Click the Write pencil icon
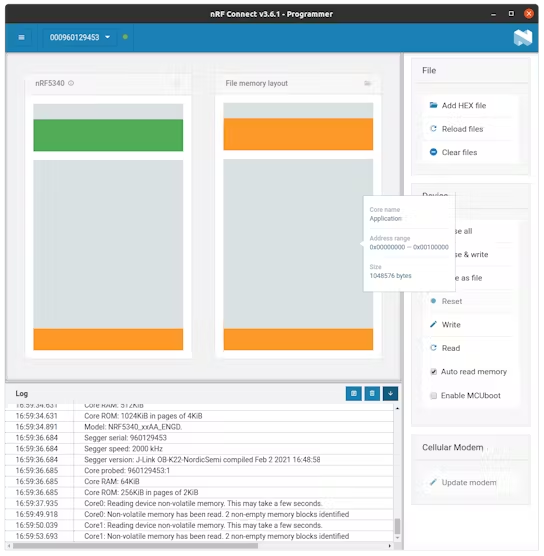Image resolution: width=544 pixels, height=556 pixels. pyautogui.click(x=433, y=324)
